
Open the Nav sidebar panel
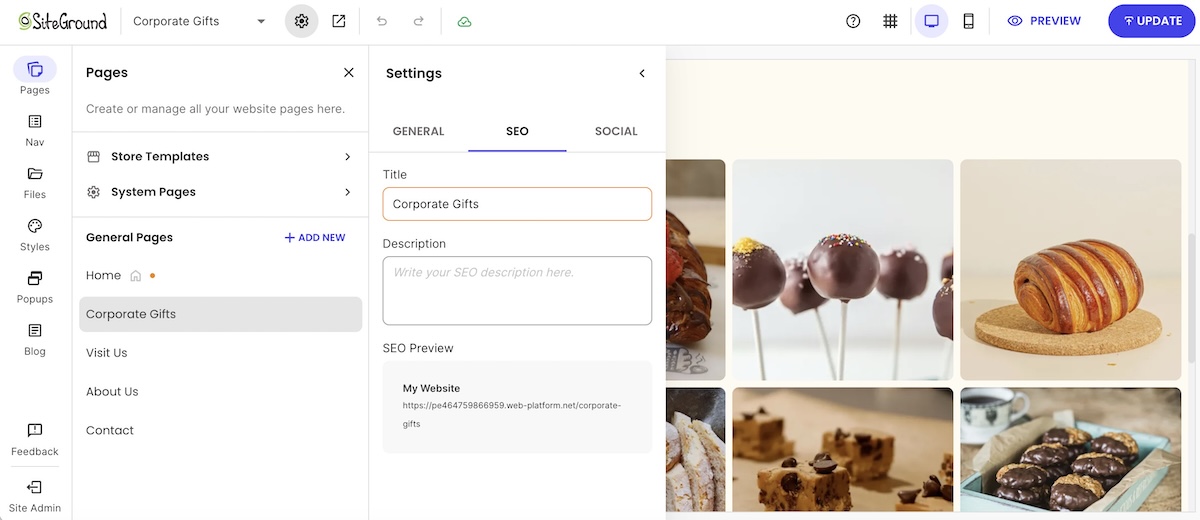point(35,130)
